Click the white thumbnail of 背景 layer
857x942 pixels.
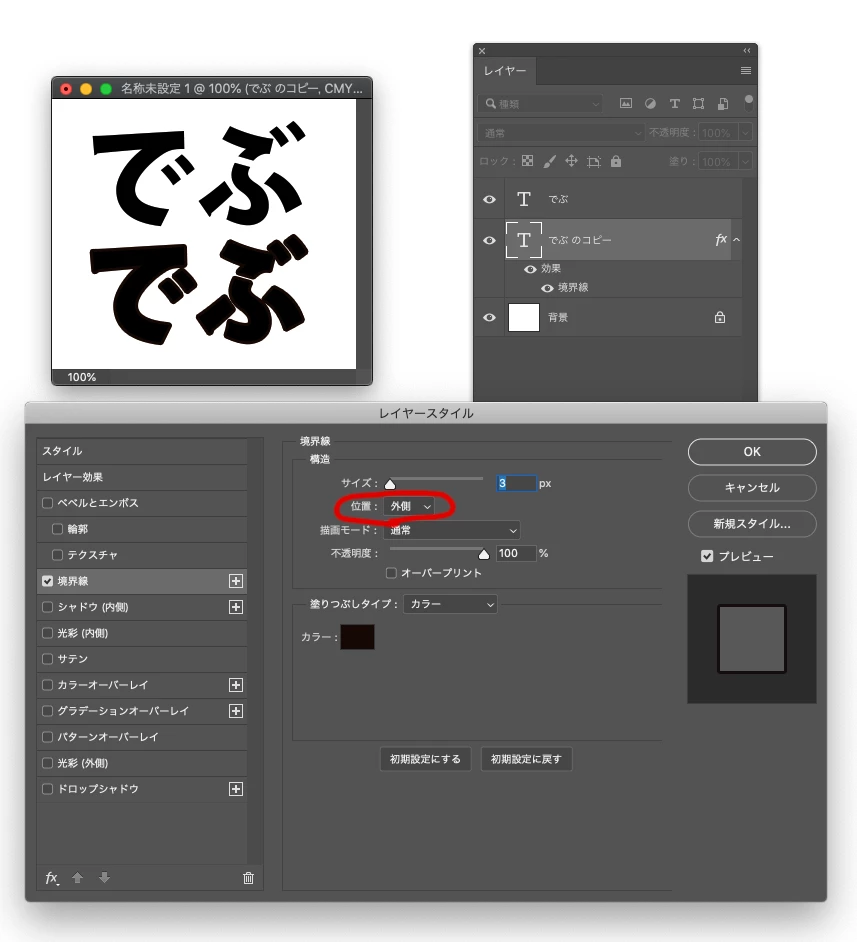coord(524,317)
